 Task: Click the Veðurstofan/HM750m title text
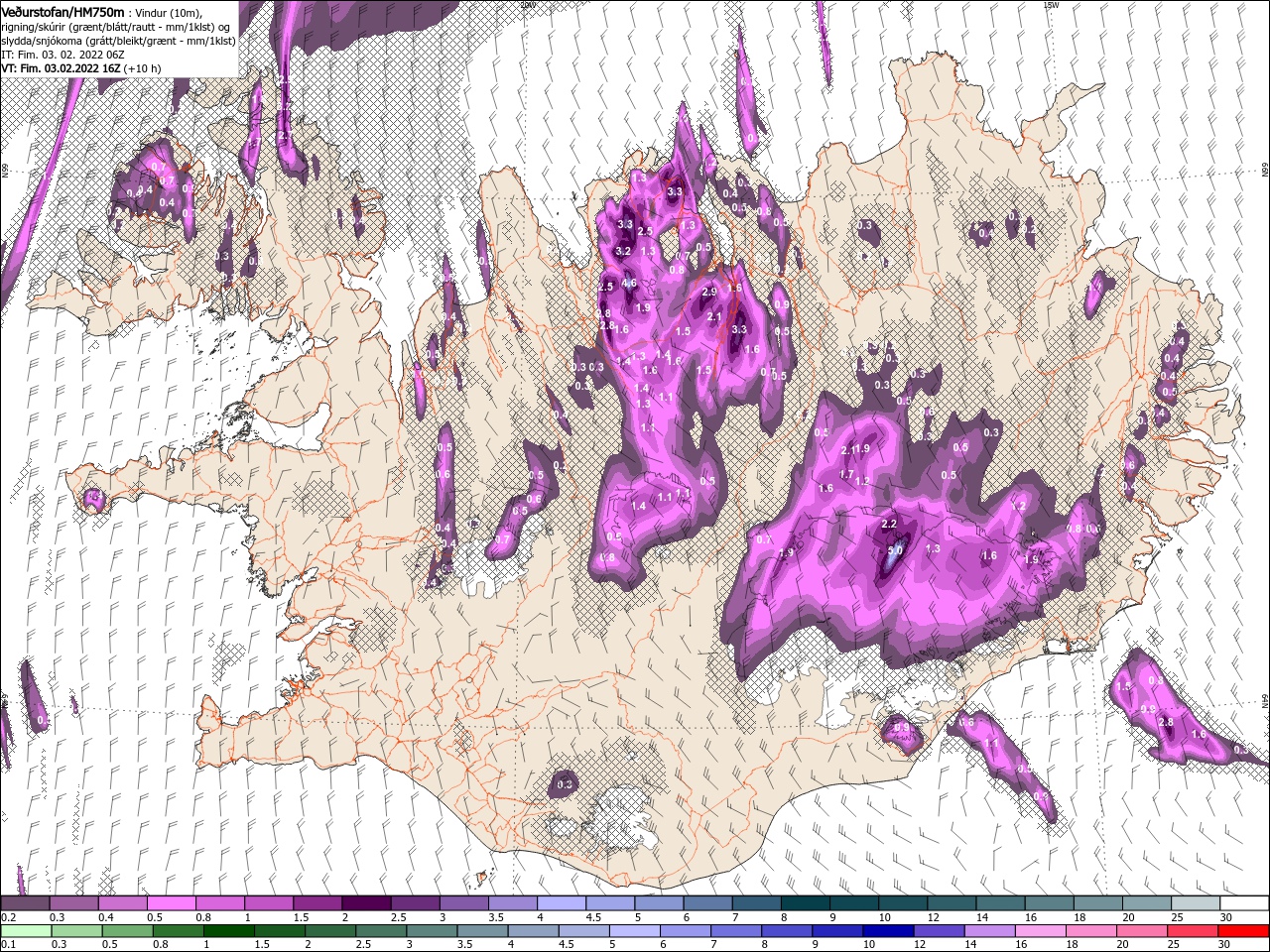pos(63,11)
